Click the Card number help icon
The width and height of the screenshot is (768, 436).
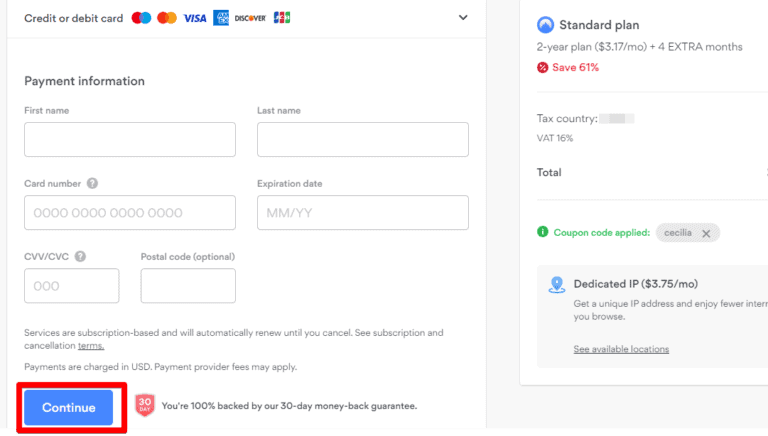pos(92,184)
